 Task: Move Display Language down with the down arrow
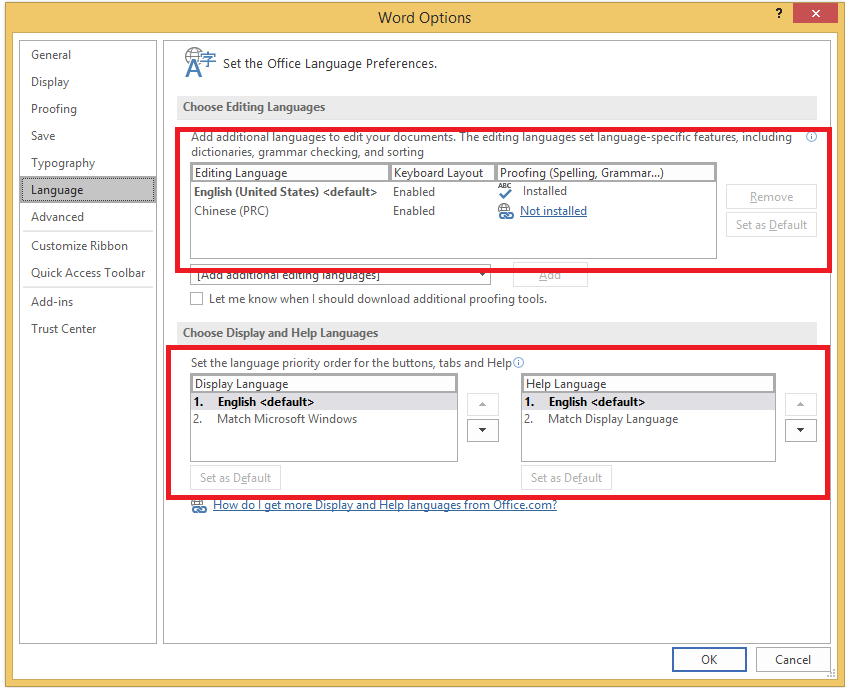coord(482,430)
